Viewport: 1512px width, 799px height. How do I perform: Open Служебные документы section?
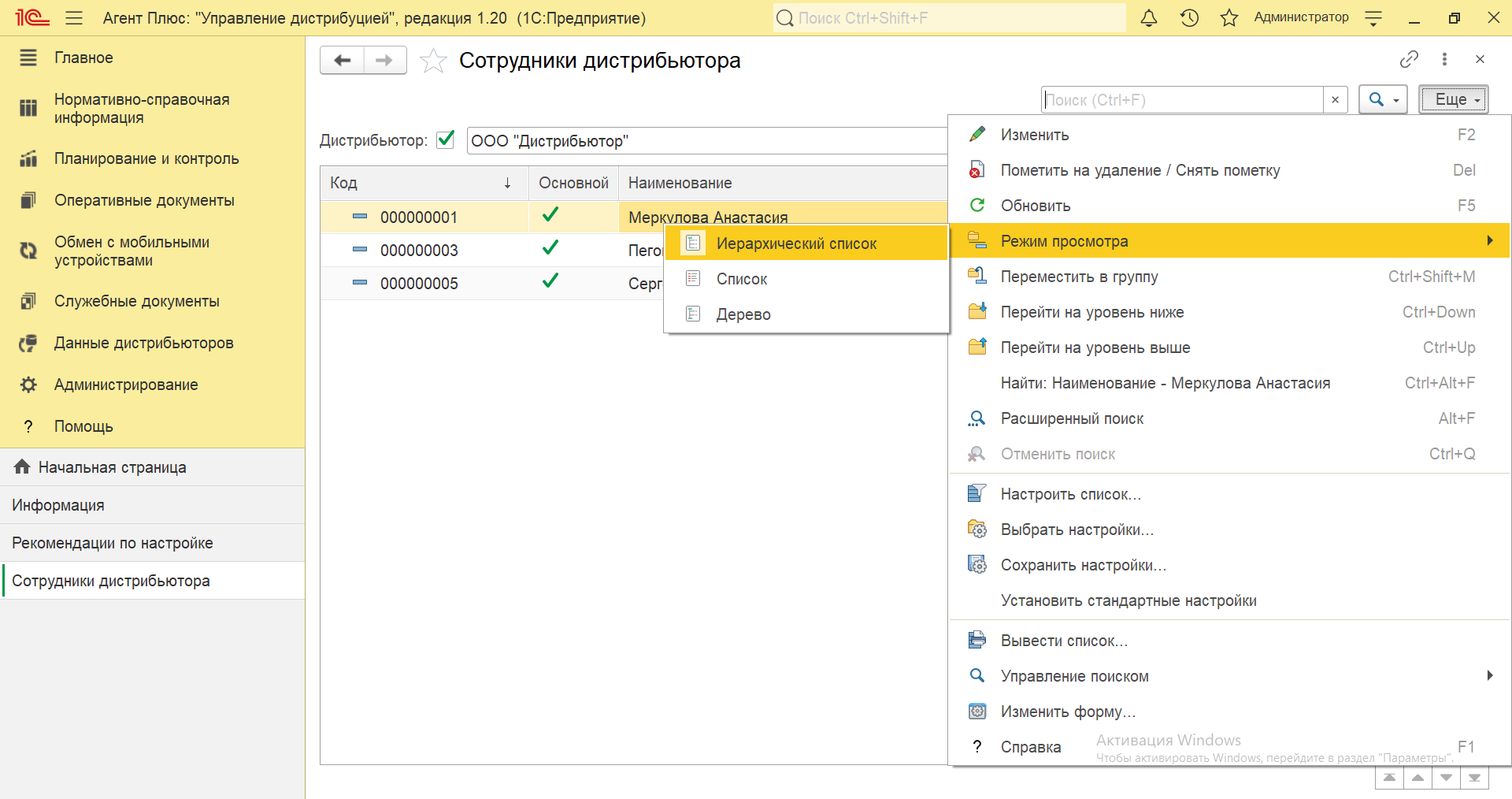click(152, 301)
